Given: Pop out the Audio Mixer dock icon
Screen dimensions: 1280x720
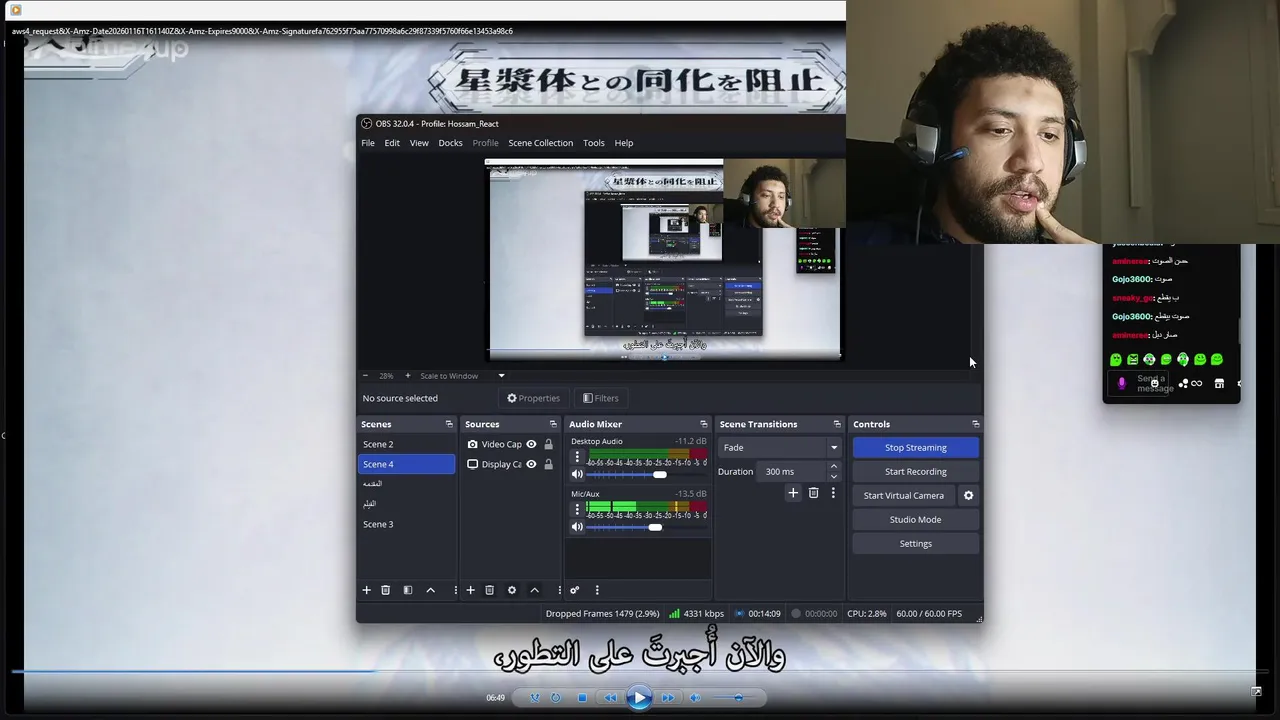Looking at the screenshot, I should 704,424.
